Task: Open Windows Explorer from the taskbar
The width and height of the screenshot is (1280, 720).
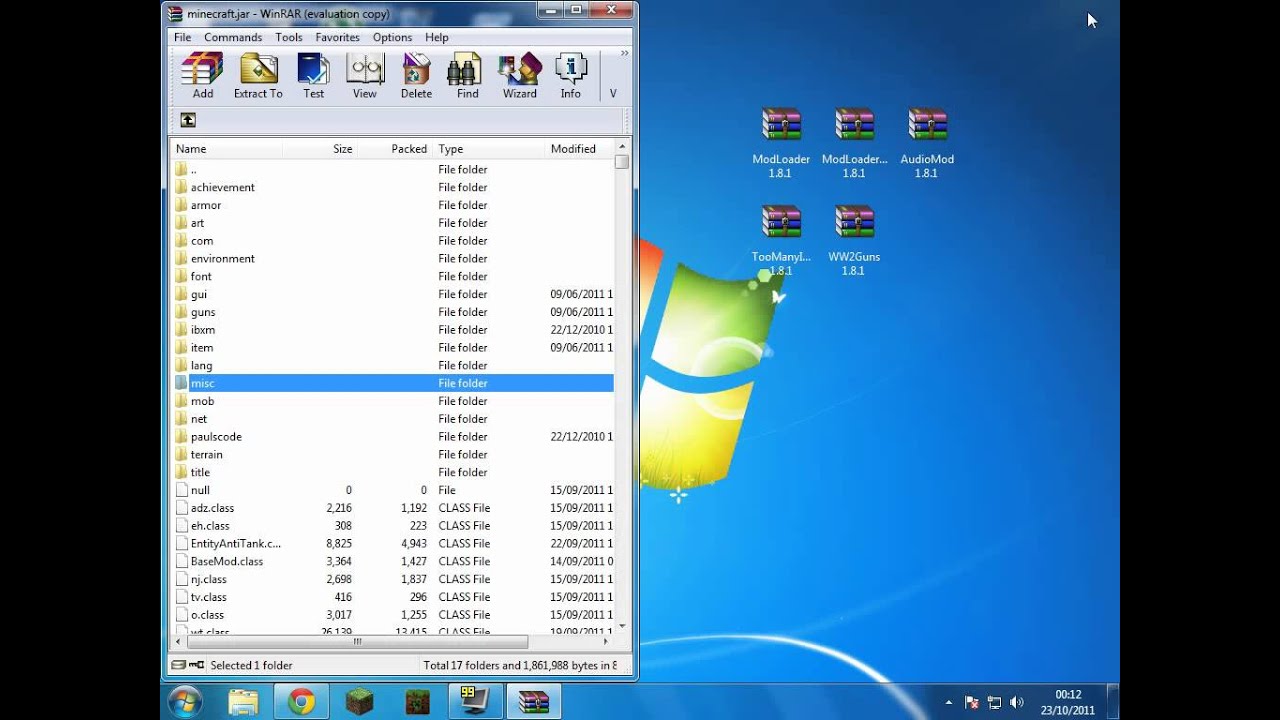Action: 244,701
